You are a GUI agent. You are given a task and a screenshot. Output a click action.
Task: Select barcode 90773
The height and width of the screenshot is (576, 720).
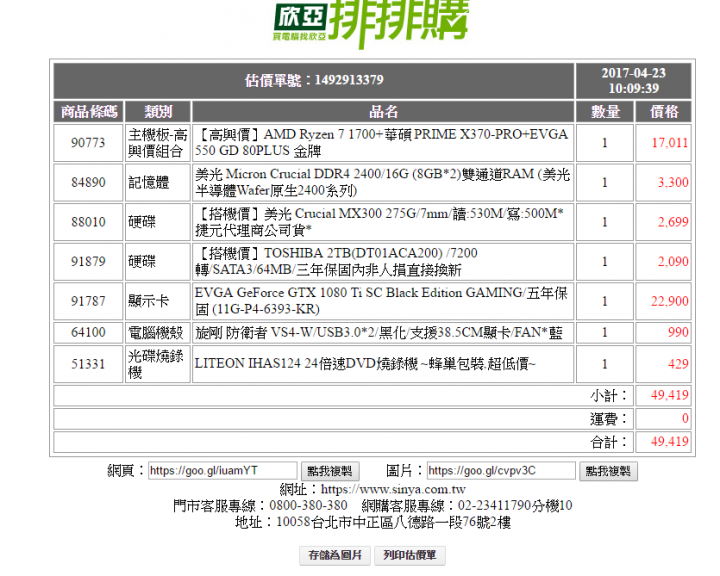click(x=88, y=143)
